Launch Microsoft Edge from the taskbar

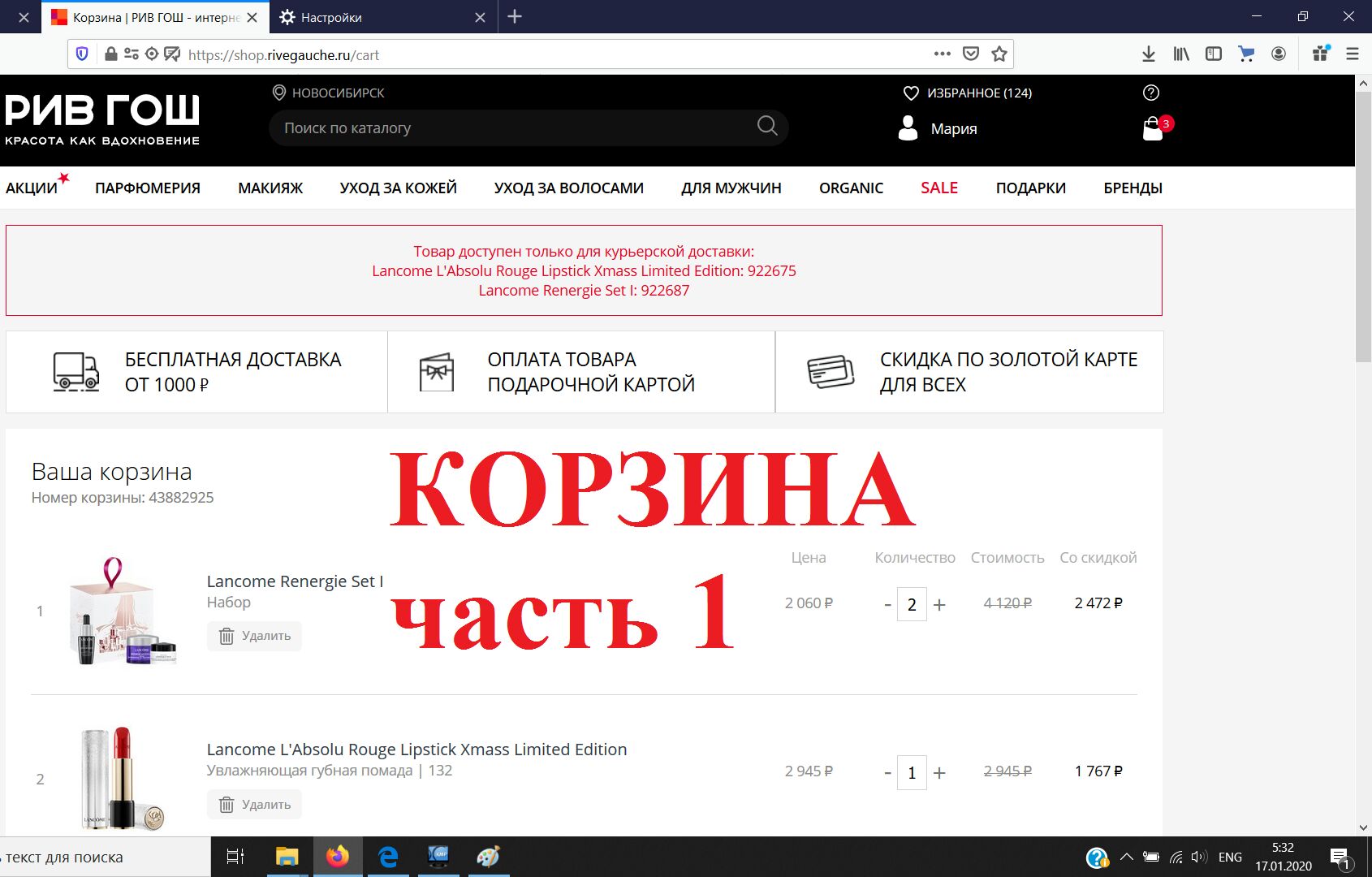[388, 857]
